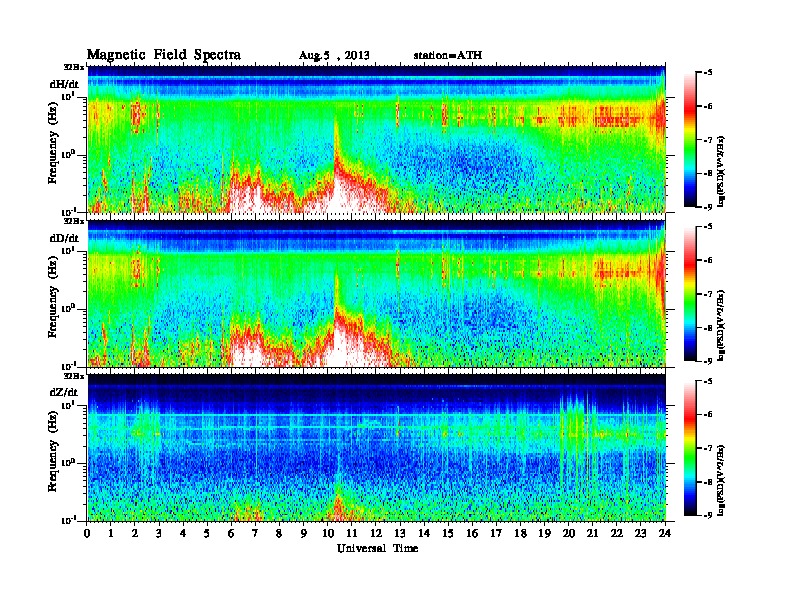Click hour '3' on Universal Time axis

tap(160, 533)
